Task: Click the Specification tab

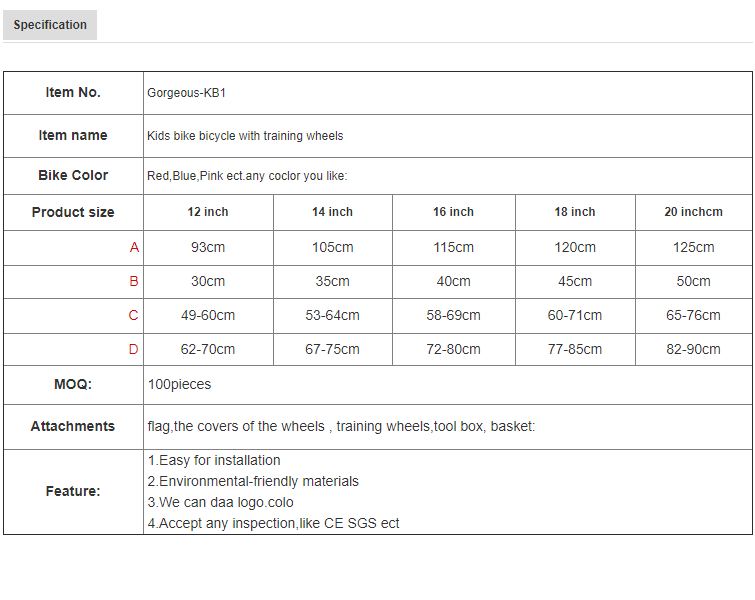Action: pyautogui.click(x=50, y=25)
